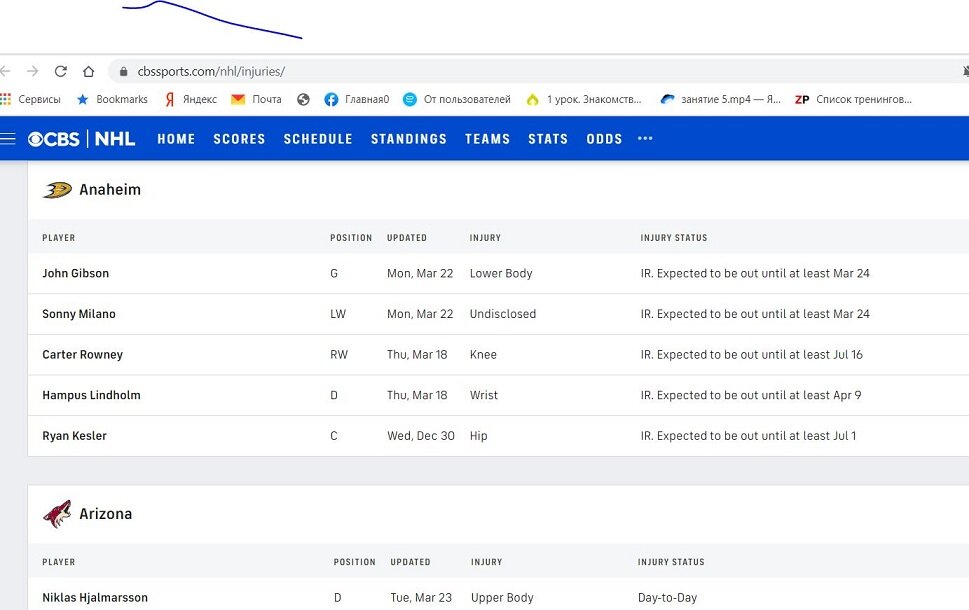Click the status ending Jul 16
The image size is (969, 610).
pos(751,355)
